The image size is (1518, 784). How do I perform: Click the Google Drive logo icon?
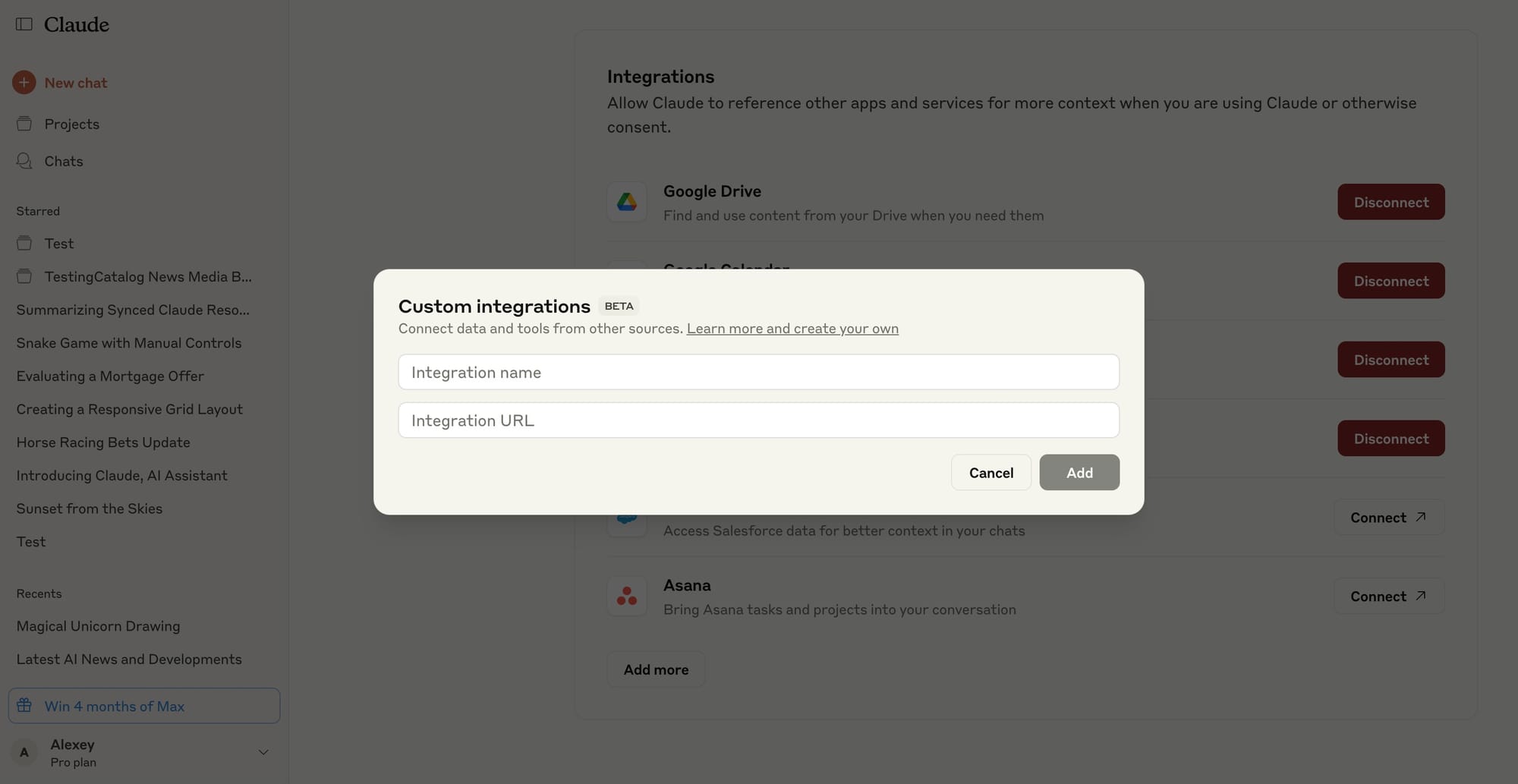click(x=627, y=202)
